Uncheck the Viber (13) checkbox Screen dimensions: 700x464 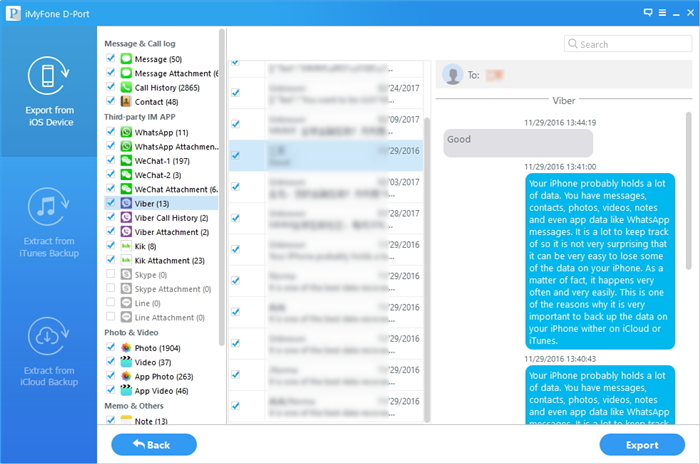[x=111, y=203]
